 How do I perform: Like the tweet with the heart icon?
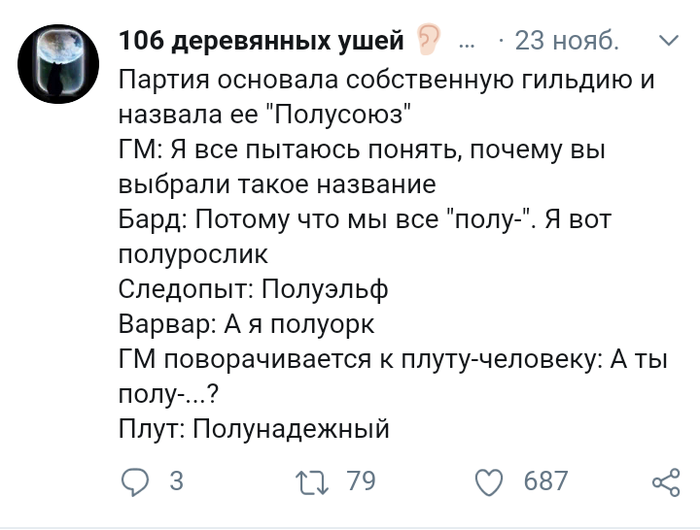(491, 482)
